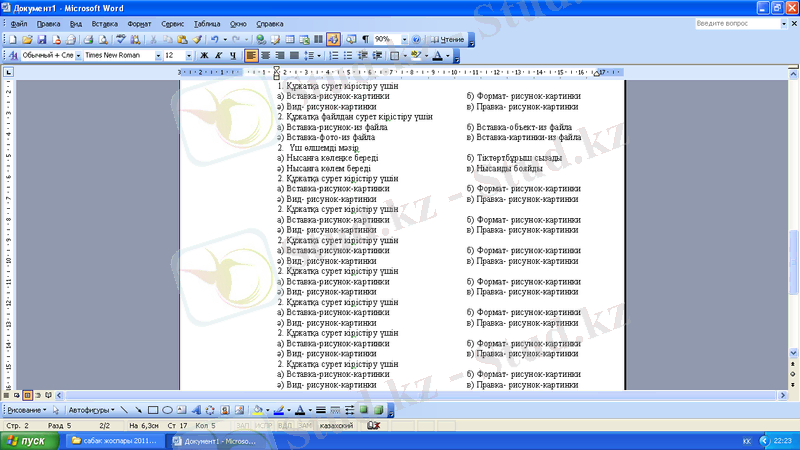The width and height of the screenshot is (800, 450).
Task: Click the Автофигуры button
Action: click(x=90, y=410)
